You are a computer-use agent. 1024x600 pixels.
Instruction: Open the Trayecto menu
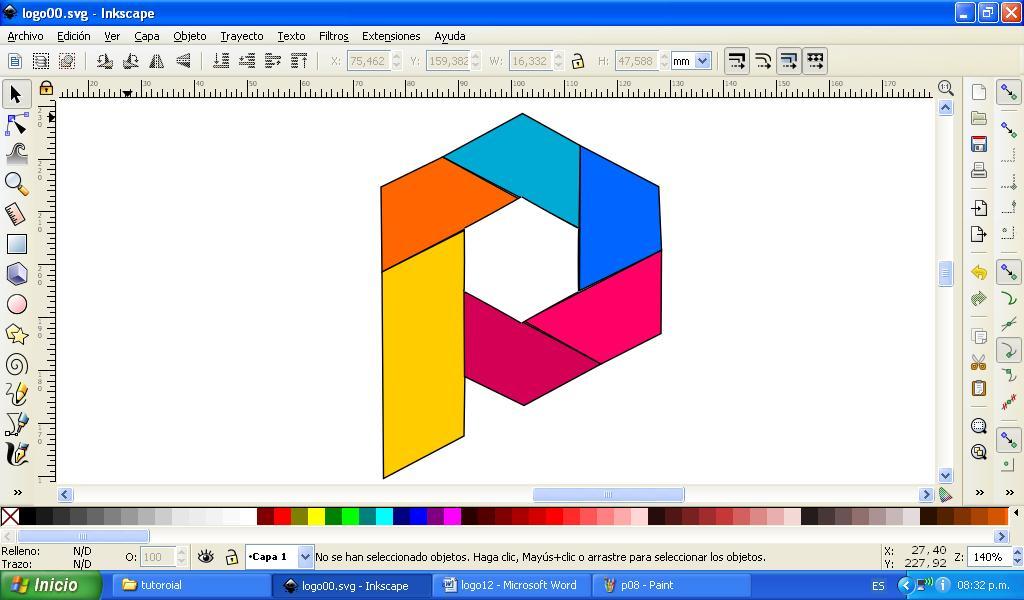click(242, 37)
